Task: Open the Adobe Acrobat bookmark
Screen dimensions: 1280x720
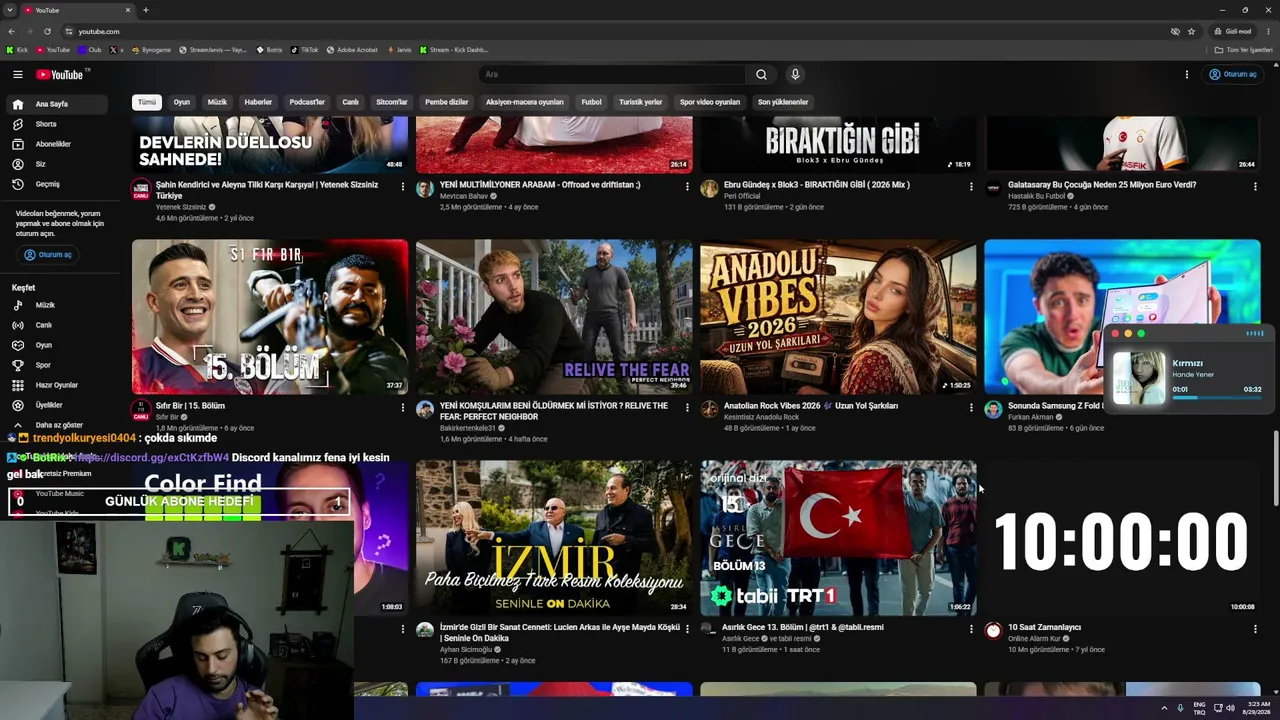Action: coord(352,50)
